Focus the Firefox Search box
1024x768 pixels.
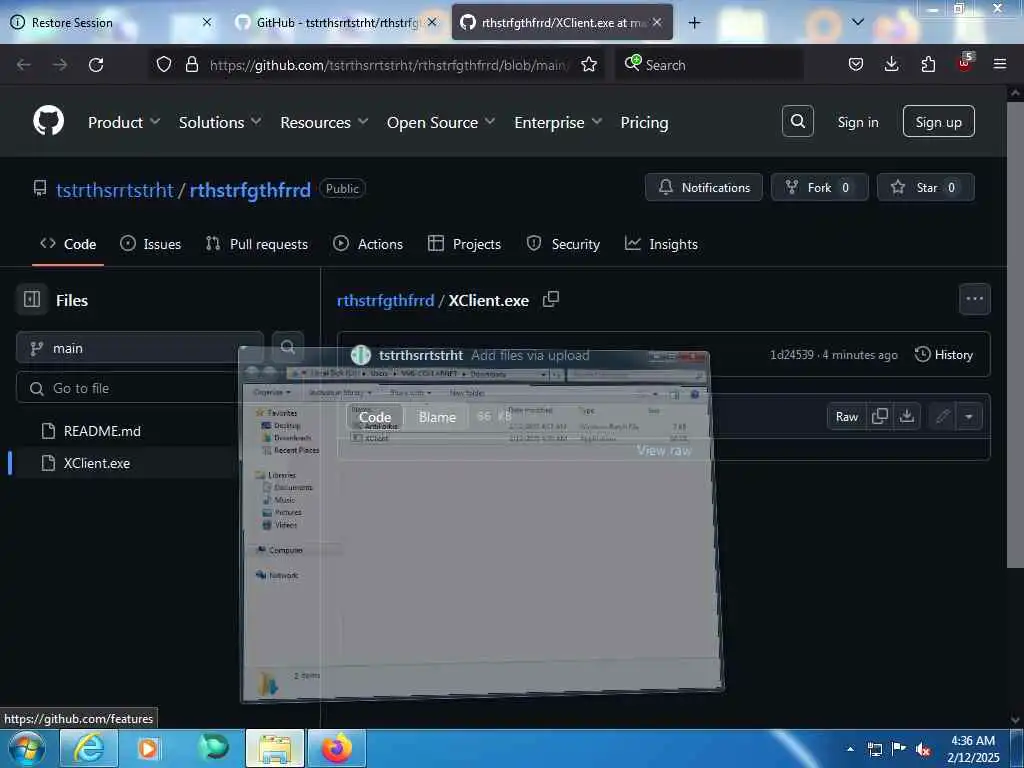[x=709, y=64]
